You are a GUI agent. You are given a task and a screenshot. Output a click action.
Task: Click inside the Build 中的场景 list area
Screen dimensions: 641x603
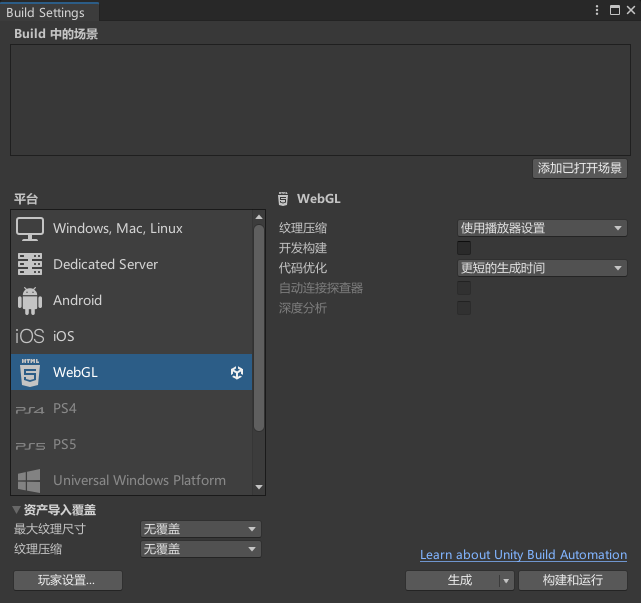320,100
